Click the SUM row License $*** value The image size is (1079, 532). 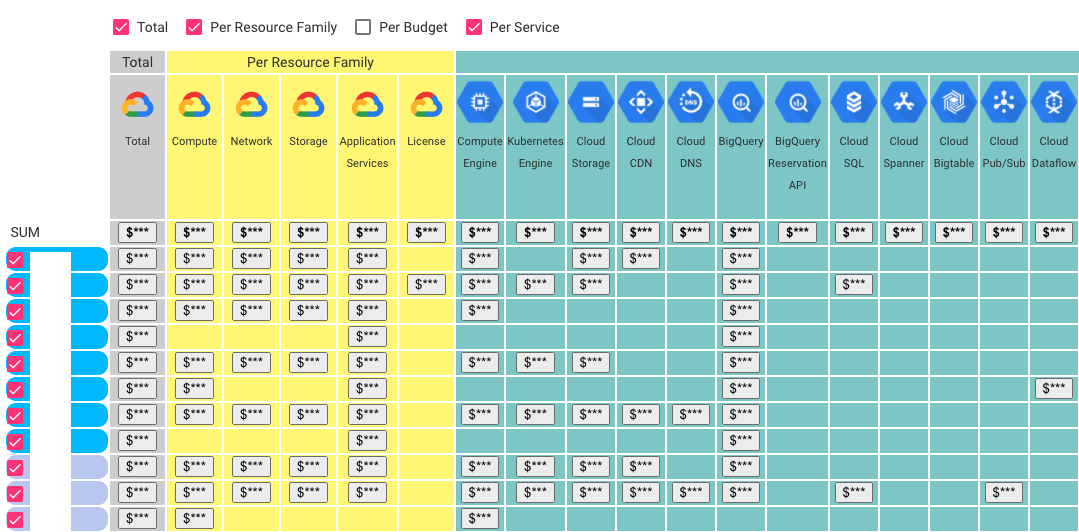(427, 233)
